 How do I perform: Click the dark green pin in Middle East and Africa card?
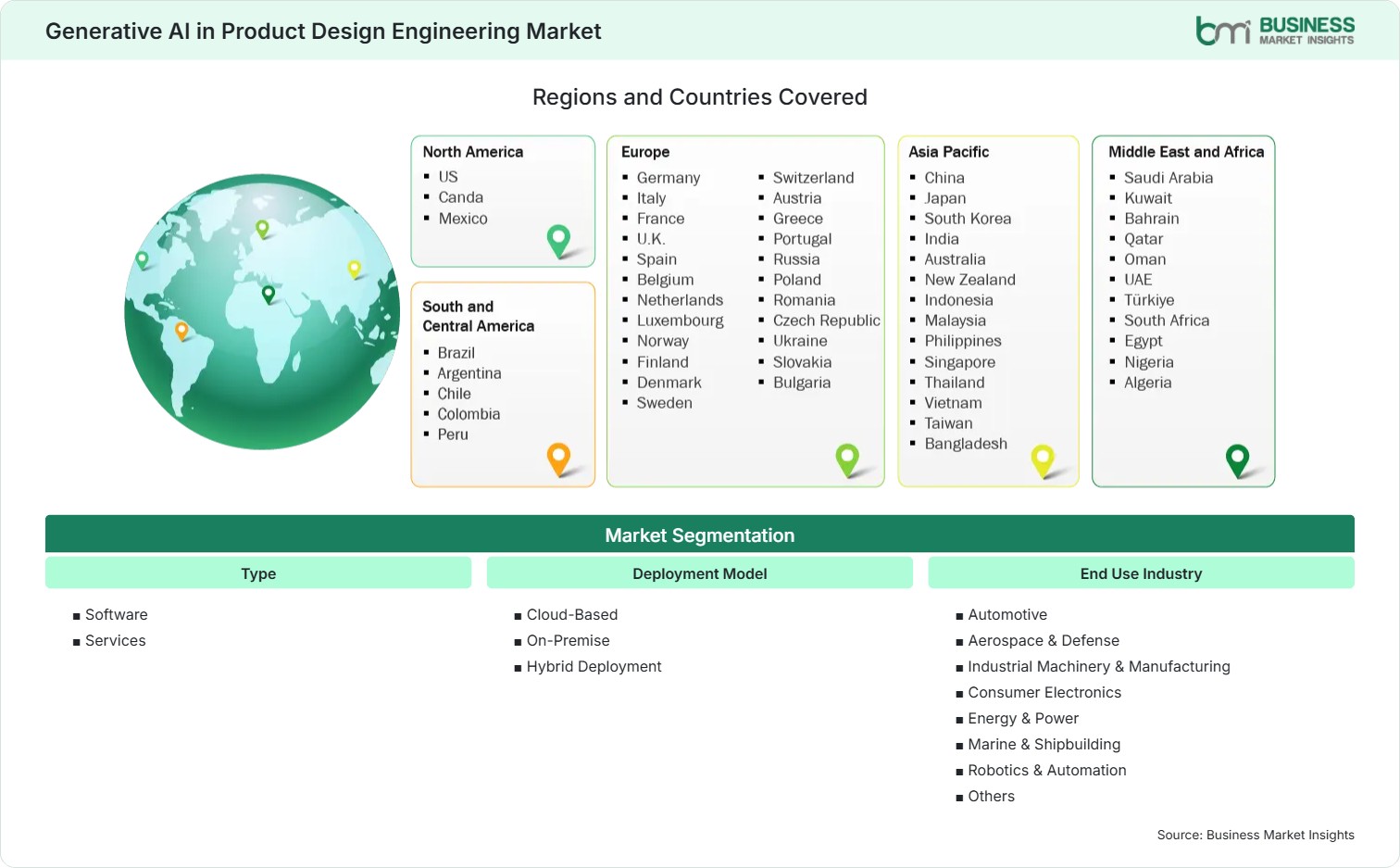(1237, 460)
